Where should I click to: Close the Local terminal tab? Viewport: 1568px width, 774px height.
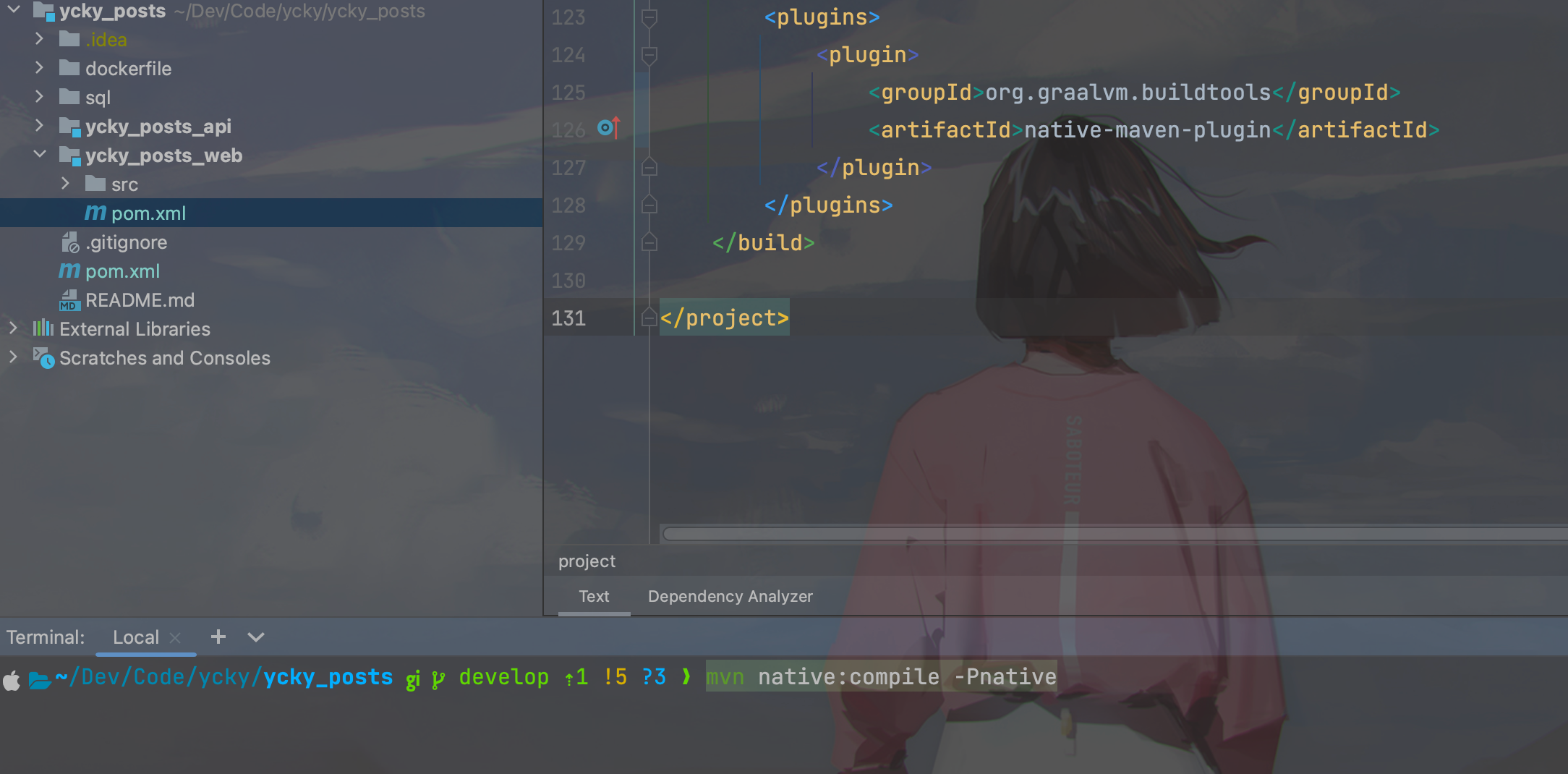tap(175, 637)
